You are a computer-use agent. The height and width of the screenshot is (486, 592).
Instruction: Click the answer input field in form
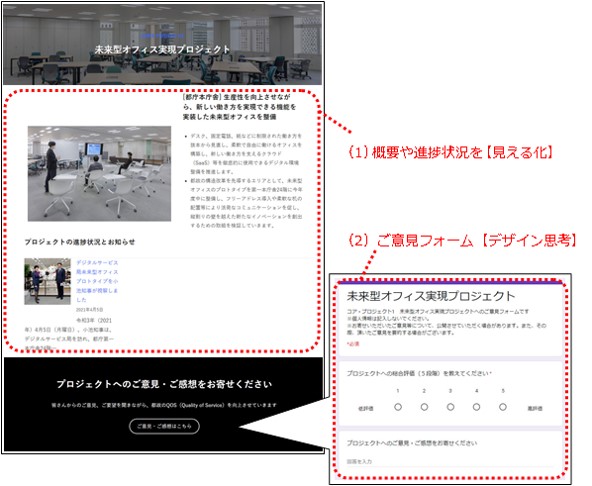[x=449, y=462]
